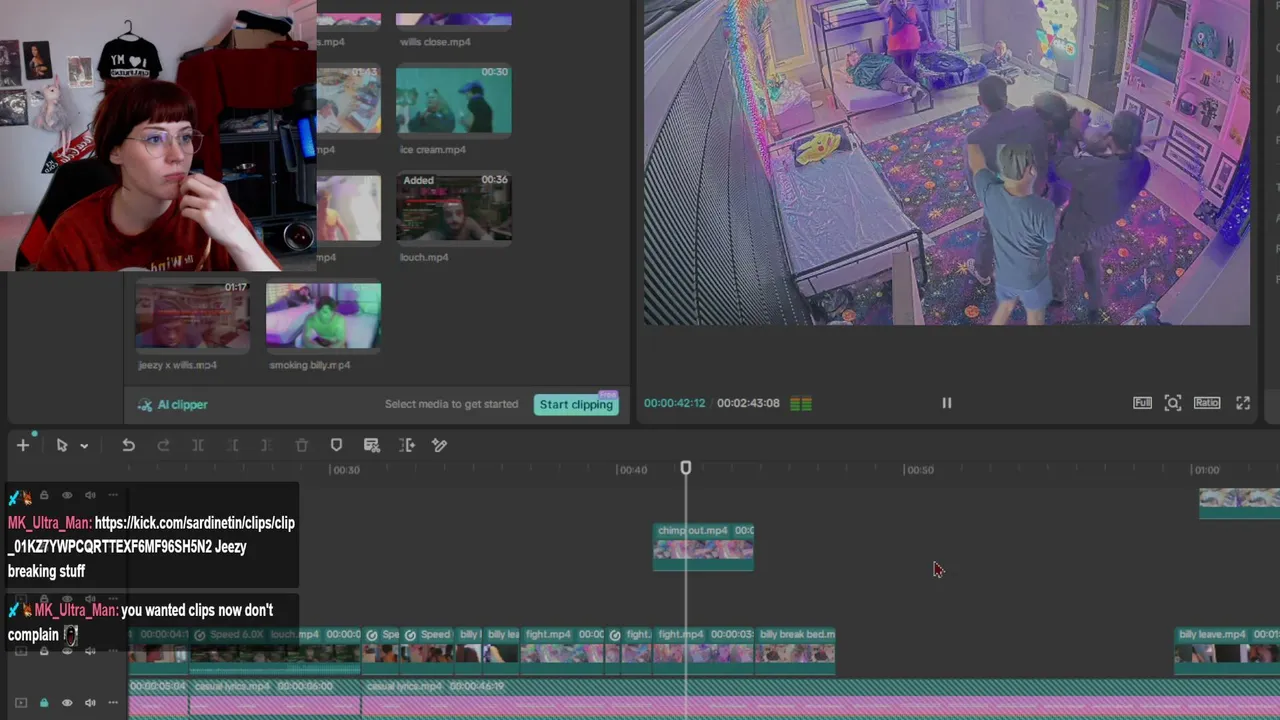The height and width of the screenshot is (720, 1280).
Task: Pause the preview playback
Action: tap(946, 403)
